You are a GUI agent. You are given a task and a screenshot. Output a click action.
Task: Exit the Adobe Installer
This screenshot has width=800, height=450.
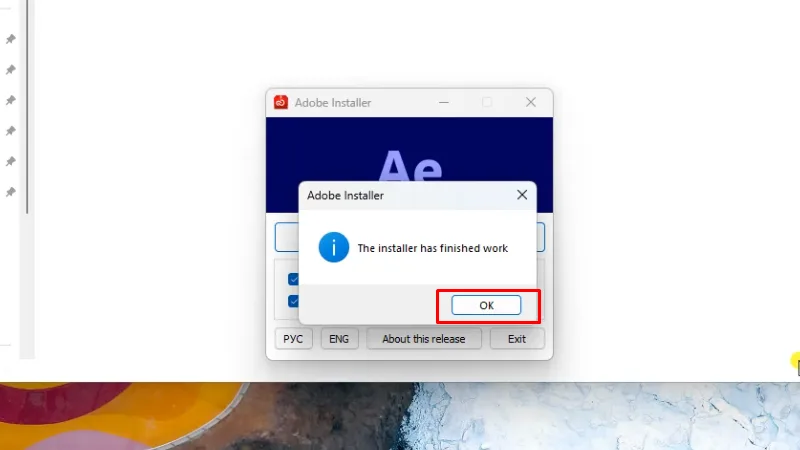click(x=517, y=339)
